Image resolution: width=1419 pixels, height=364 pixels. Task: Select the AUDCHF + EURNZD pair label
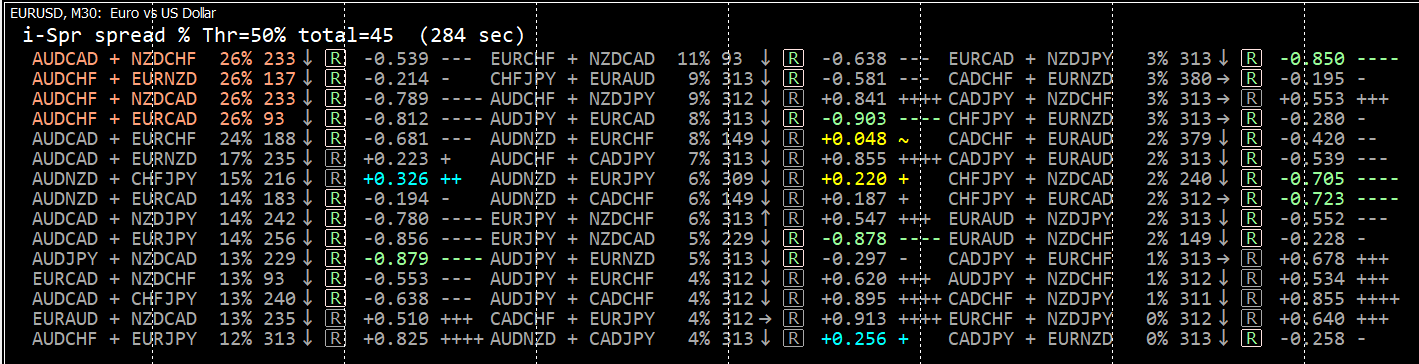click(x=120, y=79)
